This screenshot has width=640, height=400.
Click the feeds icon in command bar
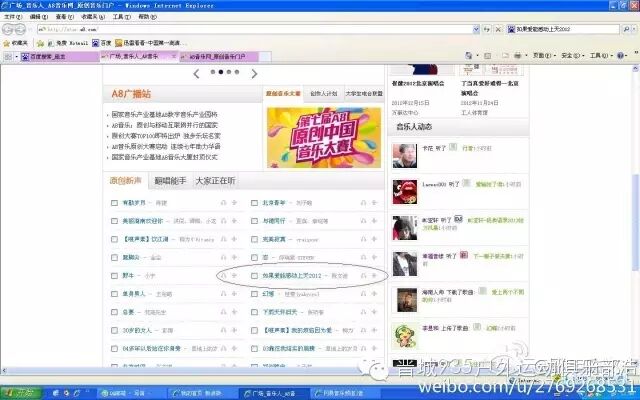[x=487, y=56]
